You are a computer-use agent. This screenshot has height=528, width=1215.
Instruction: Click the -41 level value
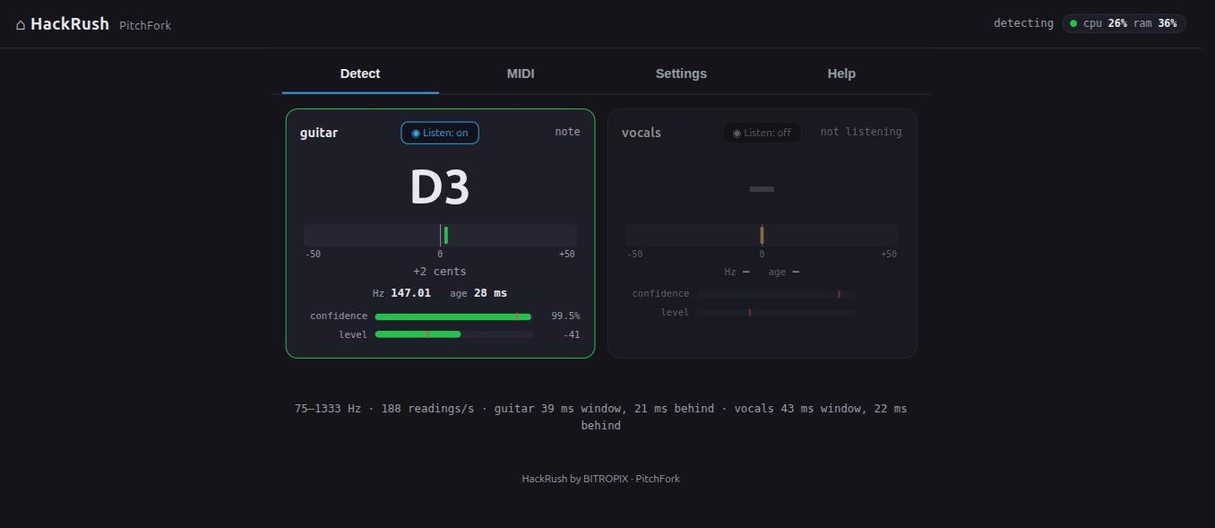click(571, 334)
